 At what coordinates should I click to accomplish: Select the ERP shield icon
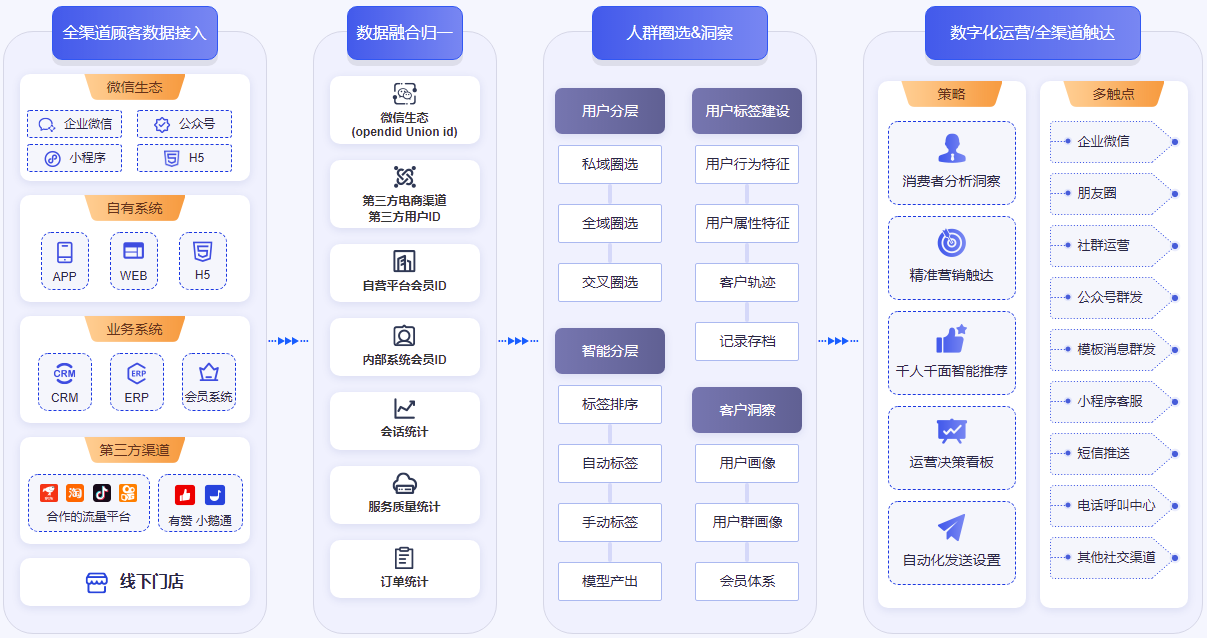coord(137,373)
